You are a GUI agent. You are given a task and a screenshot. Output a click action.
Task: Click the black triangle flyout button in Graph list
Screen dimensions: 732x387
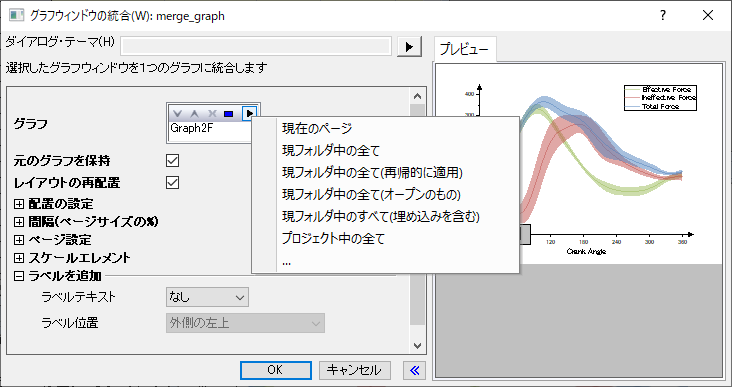pyautogui.click(x=250, y=113)
